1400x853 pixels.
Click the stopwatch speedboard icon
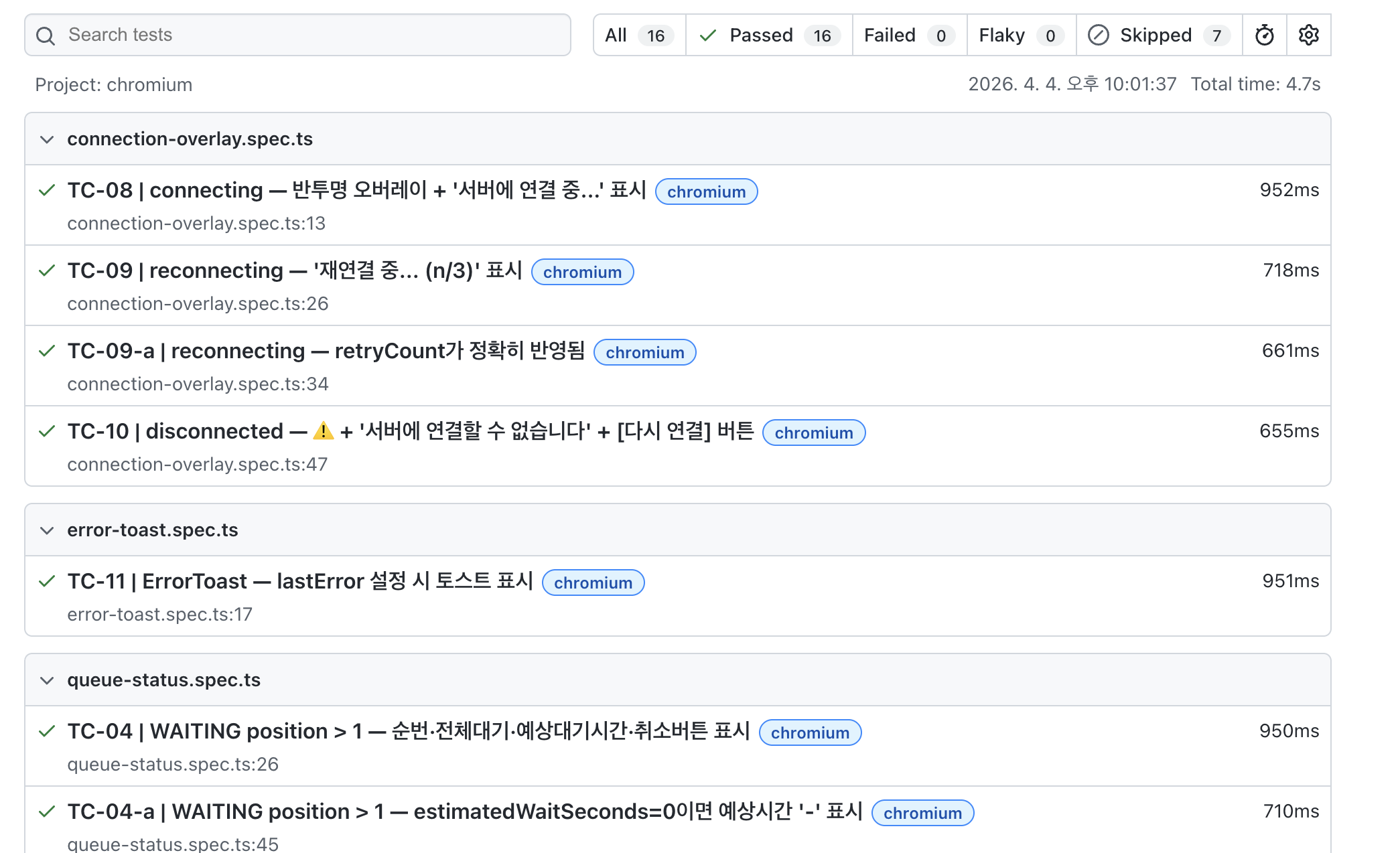click(x=1264, y=35)
